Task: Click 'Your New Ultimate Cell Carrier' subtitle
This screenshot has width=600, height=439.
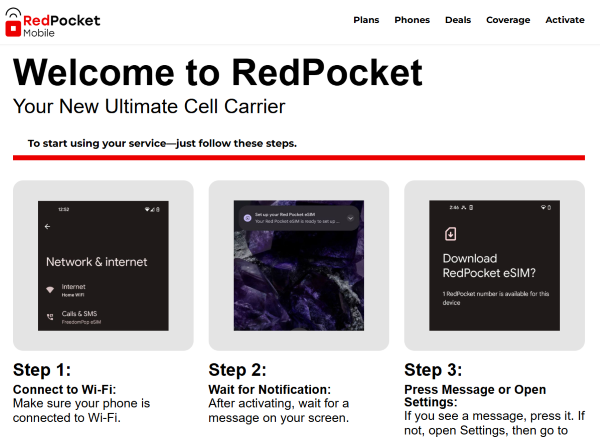Action: click(149, 106)
